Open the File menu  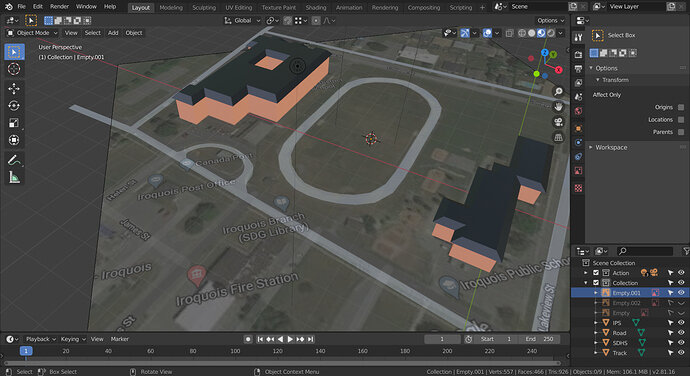click(22, 7)
